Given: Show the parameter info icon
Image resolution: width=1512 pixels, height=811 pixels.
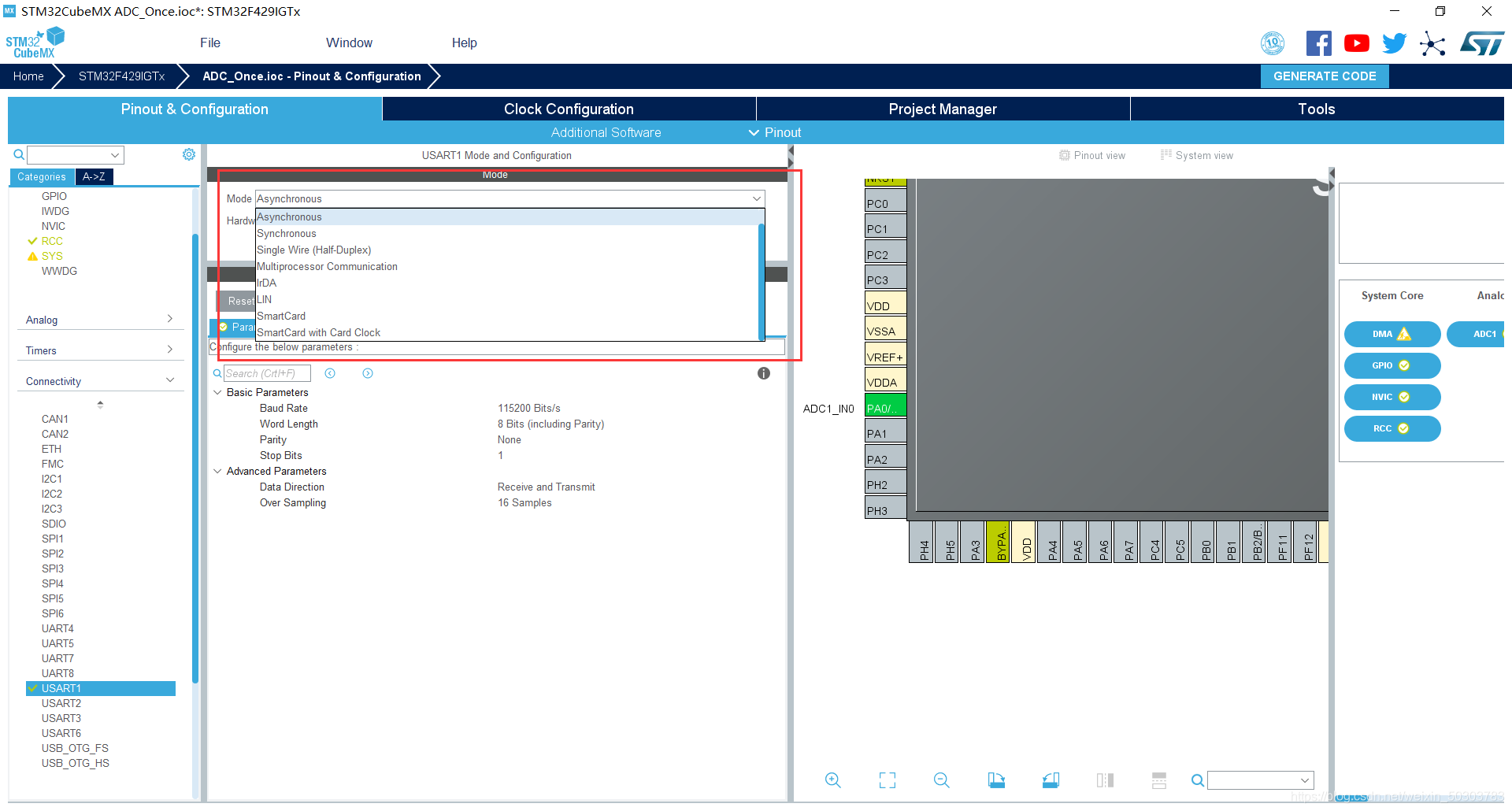Looking at the screenshot, I should tap(764, 373).
